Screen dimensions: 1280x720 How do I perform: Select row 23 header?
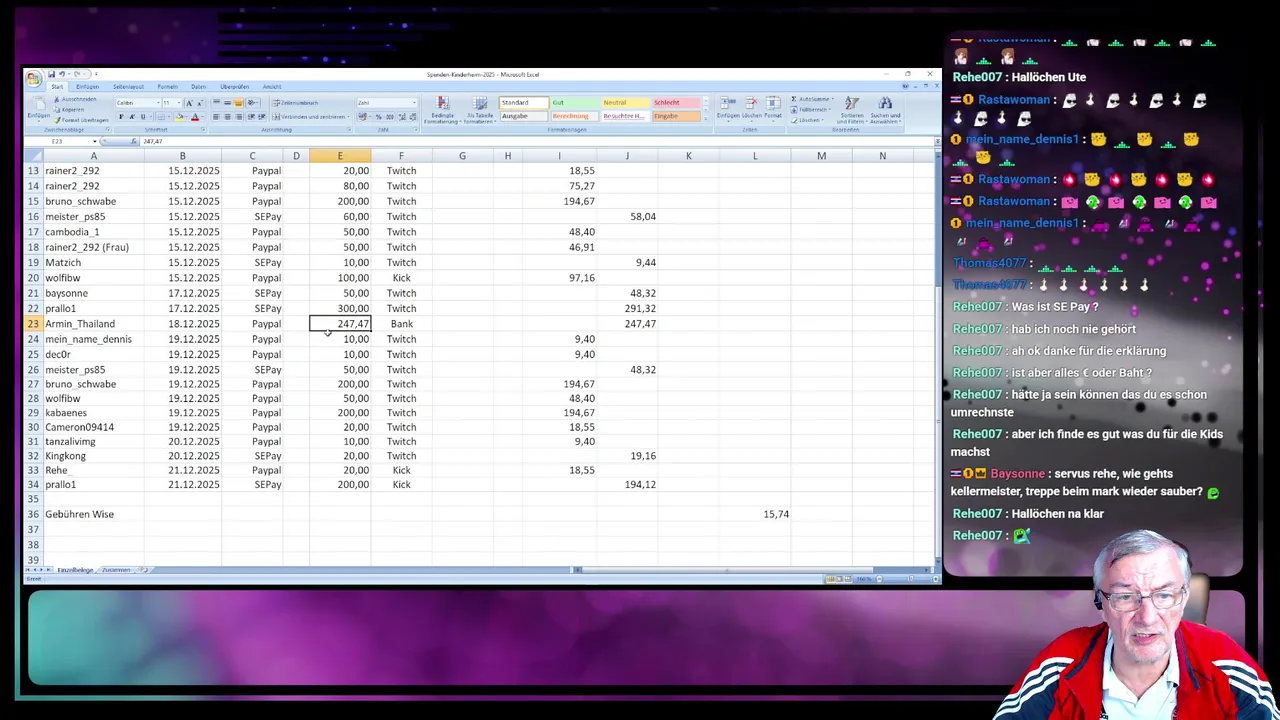click(33, 324)
